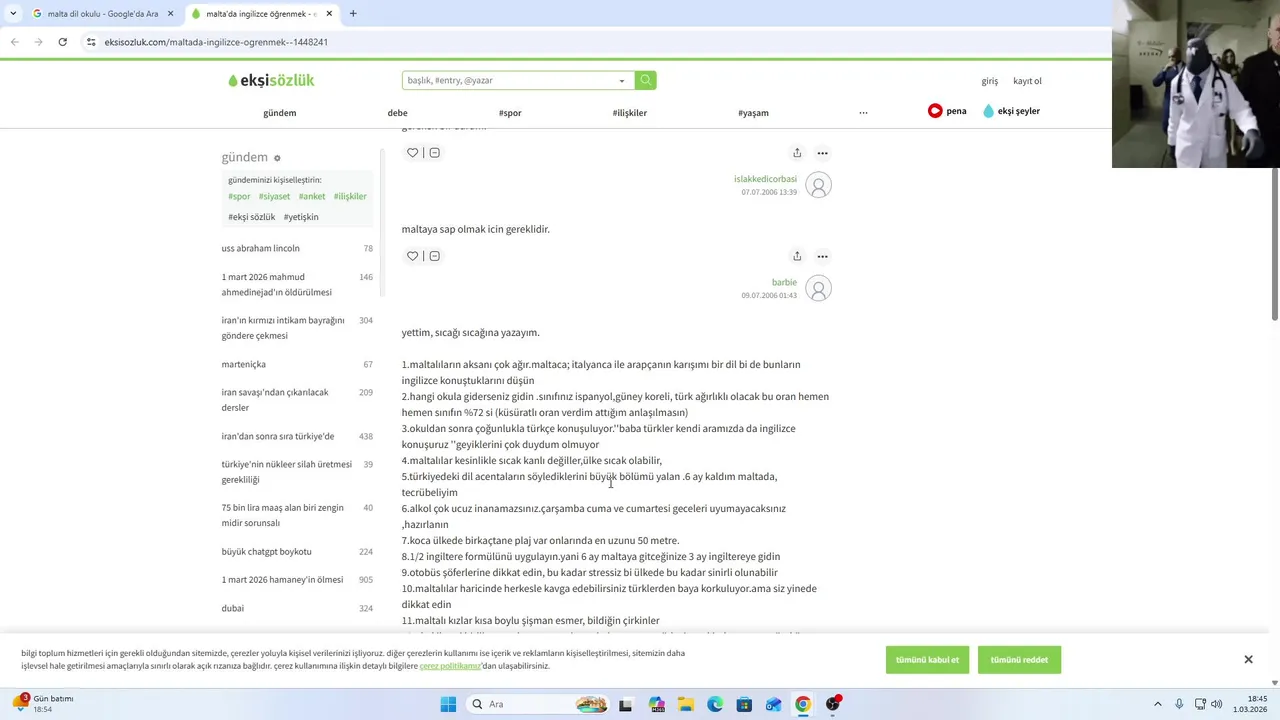Viewport: 1280px width, 720px height.
Task: Select the #siyaset tag in the sidebar
Action: tap(274, 197)
